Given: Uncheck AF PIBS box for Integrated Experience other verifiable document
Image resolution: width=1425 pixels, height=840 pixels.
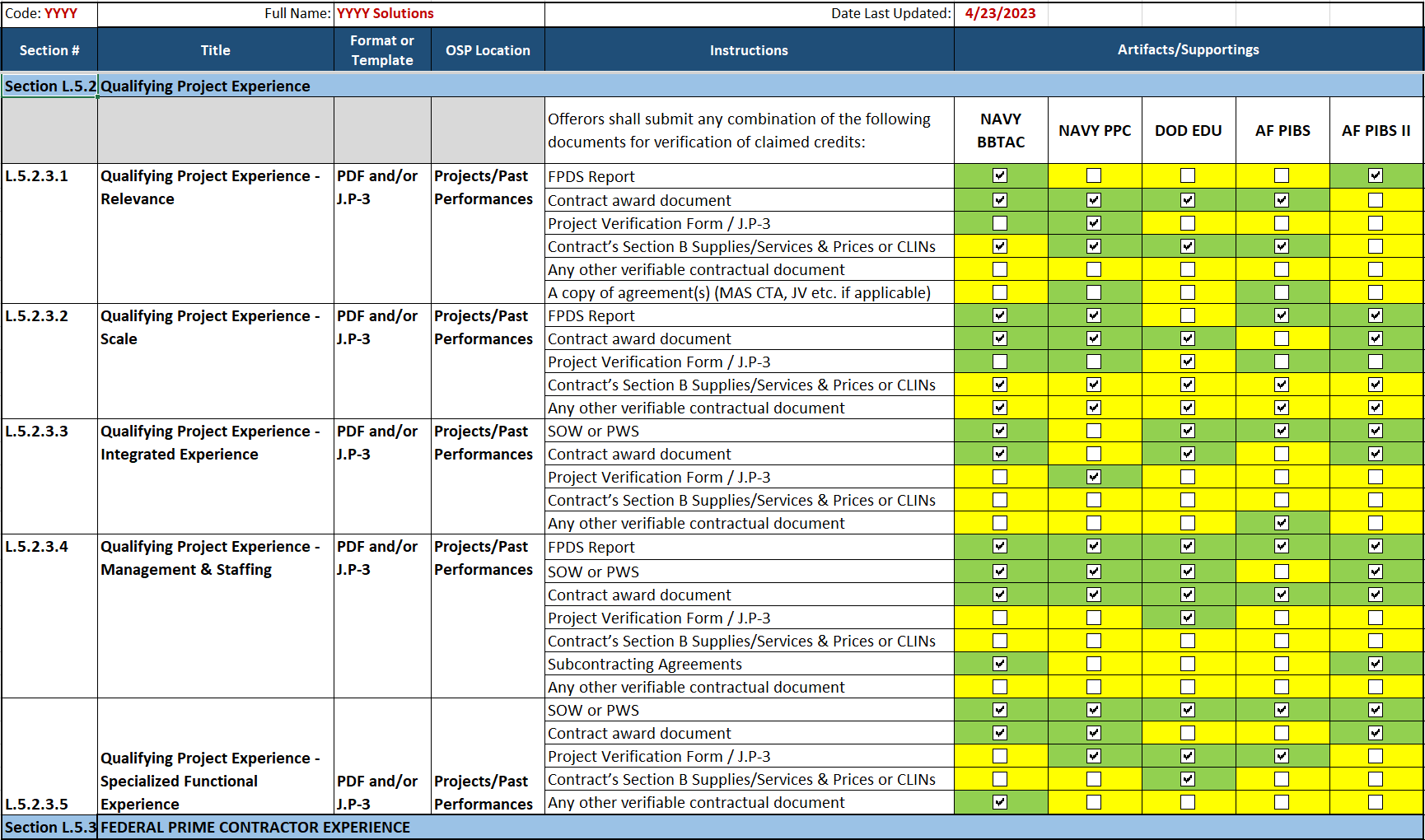Looking at the screenshot, I should (1282, 523).
